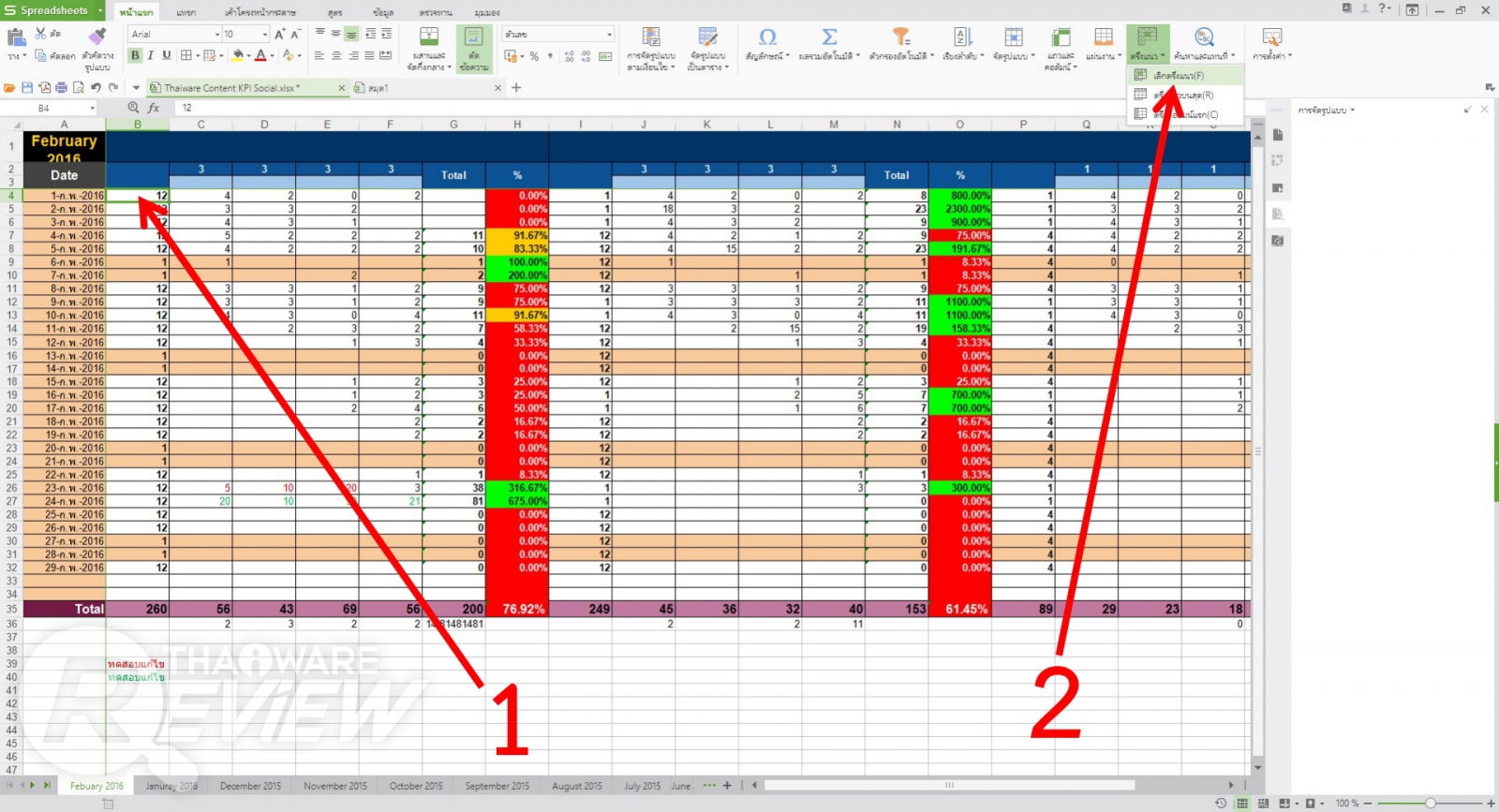Click the plus to add new document tab
Screen dimensions: 1499x812
tap(516, 87)
